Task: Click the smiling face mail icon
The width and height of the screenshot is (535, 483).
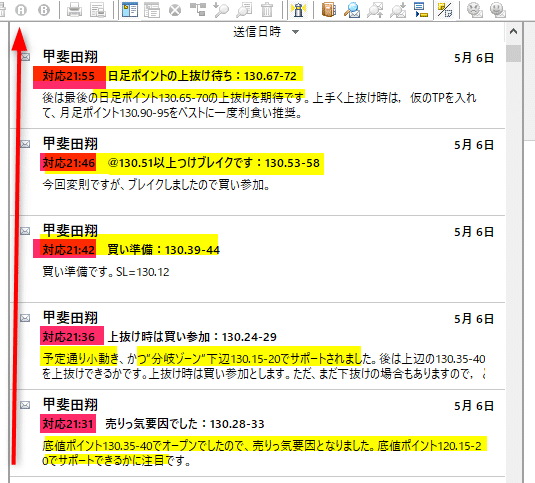Action: click(x=497, y=10)
